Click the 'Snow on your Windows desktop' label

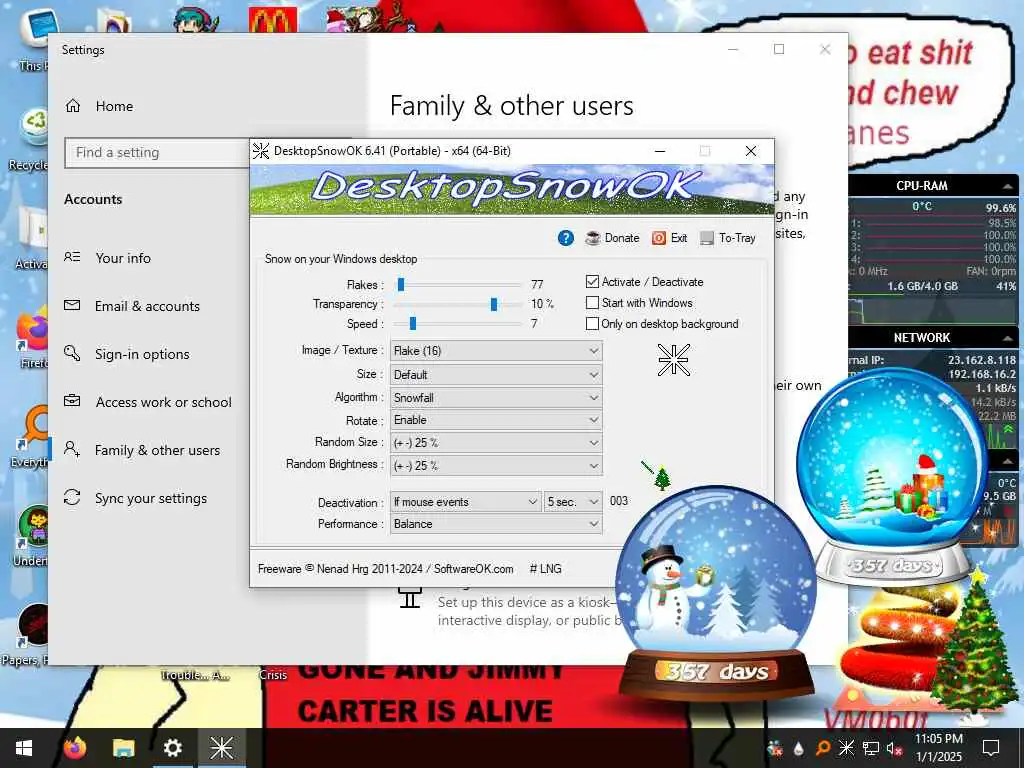341,259
